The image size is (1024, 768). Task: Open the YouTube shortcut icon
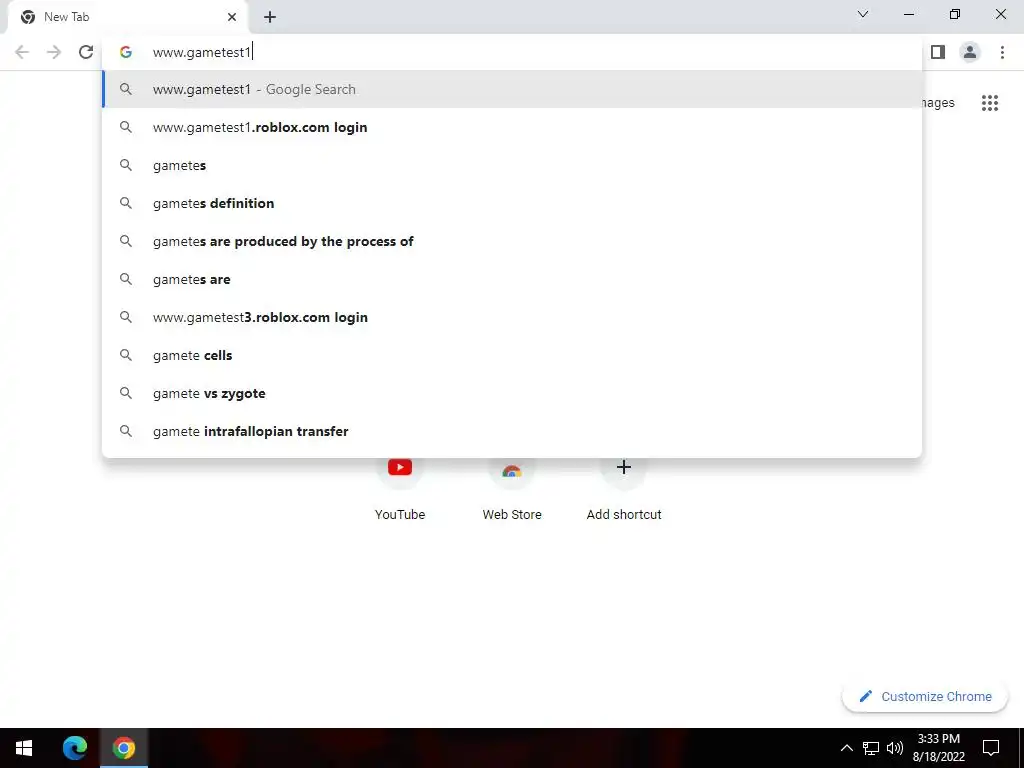[400, 467]
